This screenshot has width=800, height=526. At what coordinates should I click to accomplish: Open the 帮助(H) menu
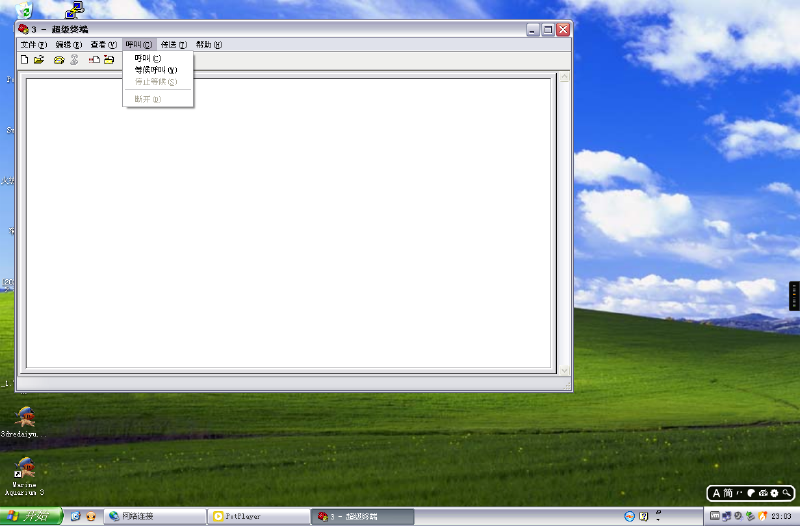click(208, 45)
